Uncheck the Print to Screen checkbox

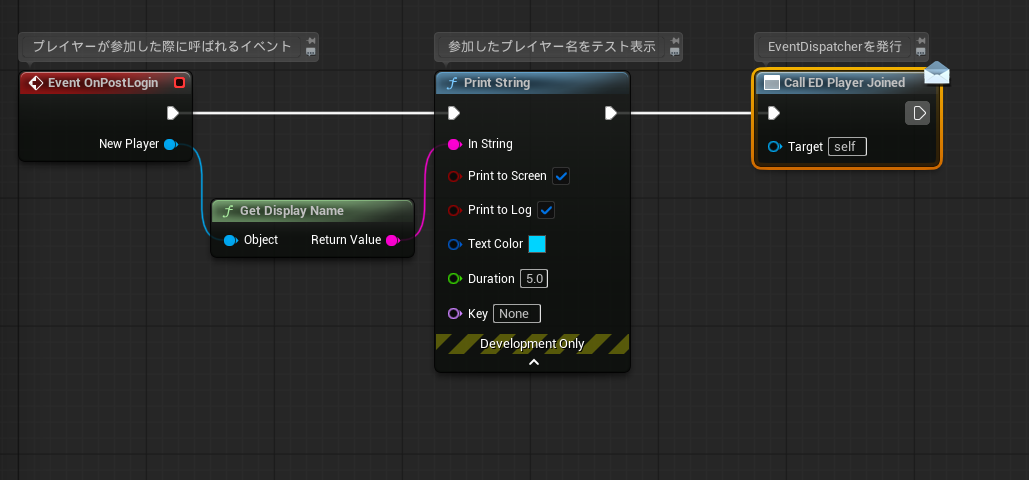tap(561, 176)
